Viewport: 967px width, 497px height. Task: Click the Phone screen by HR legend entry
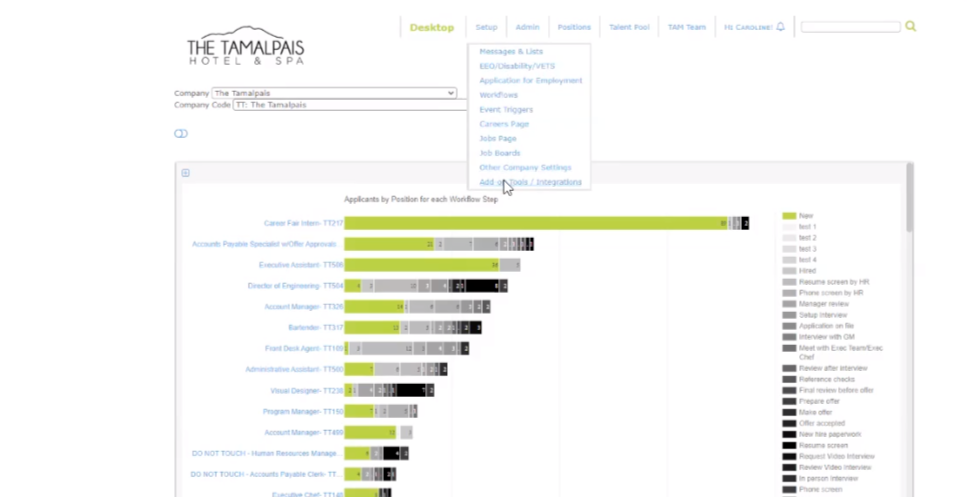click(831, 293)
